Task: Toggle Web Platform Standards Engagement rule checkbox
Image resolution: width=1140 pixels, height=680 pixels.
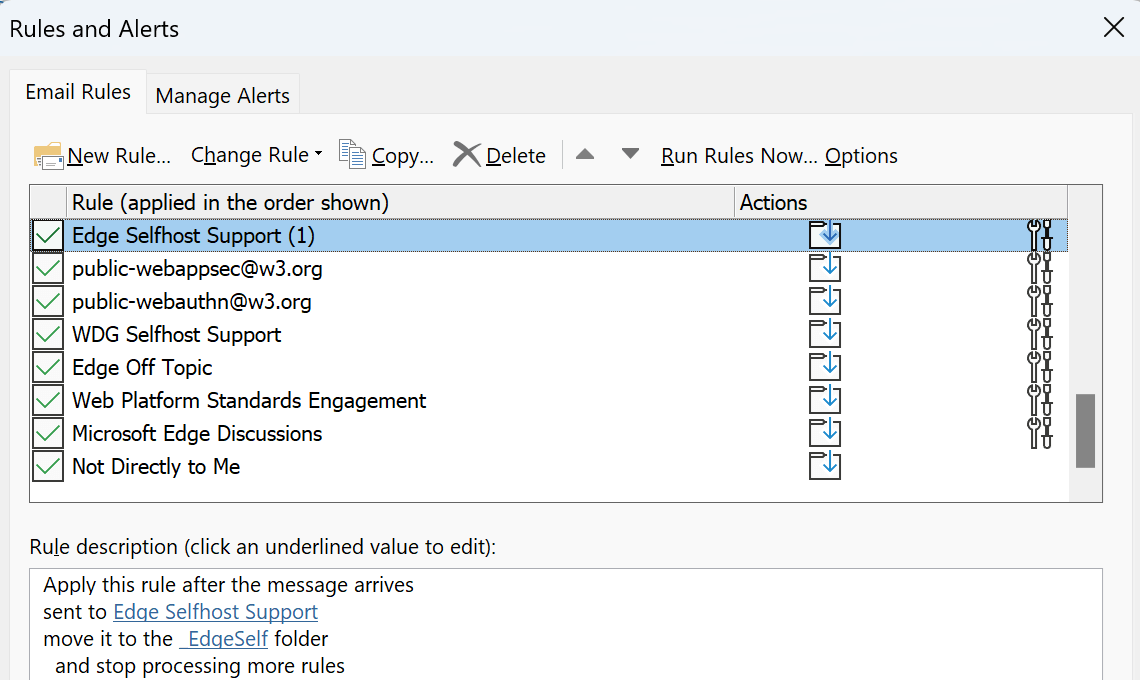Action: point(48,399)
